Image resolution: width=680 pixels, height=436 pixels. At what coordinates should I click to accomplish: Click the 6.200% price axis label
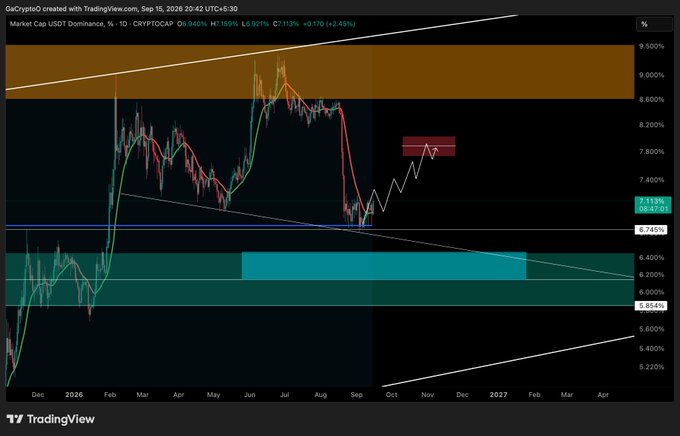pyautogui.click(x=651, y=275)
